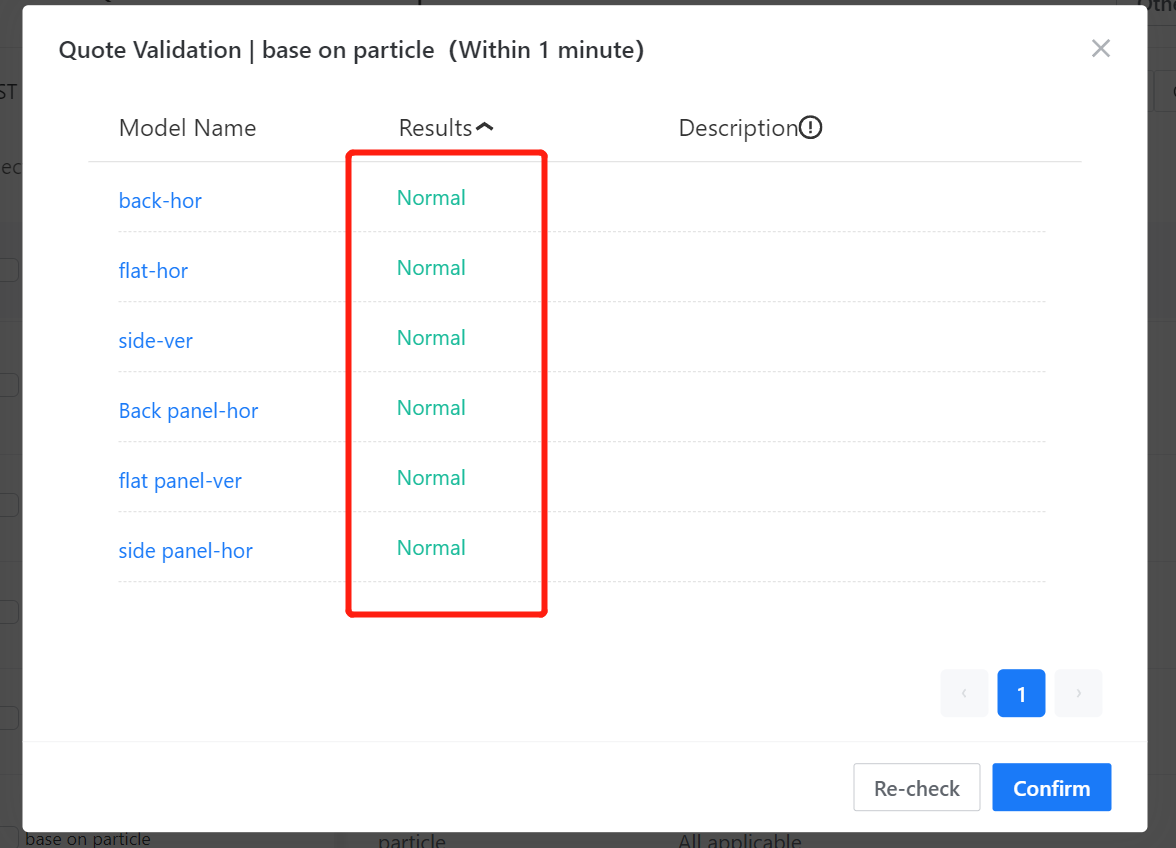The height and width of the screenshot is (848, 1176).
Task: Click Normal result for Back panel-hor row
Action: pyautogui.click(x=431, y=408)
